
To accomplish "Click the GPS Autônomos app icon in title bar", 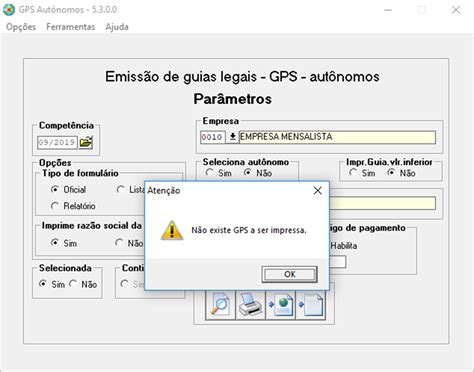I will [9, 10].
